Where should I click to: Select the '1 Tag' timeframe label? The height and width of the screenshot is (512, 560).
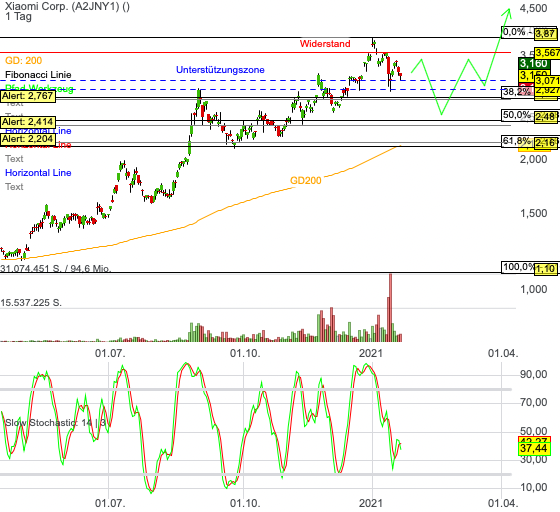[18, 16]
